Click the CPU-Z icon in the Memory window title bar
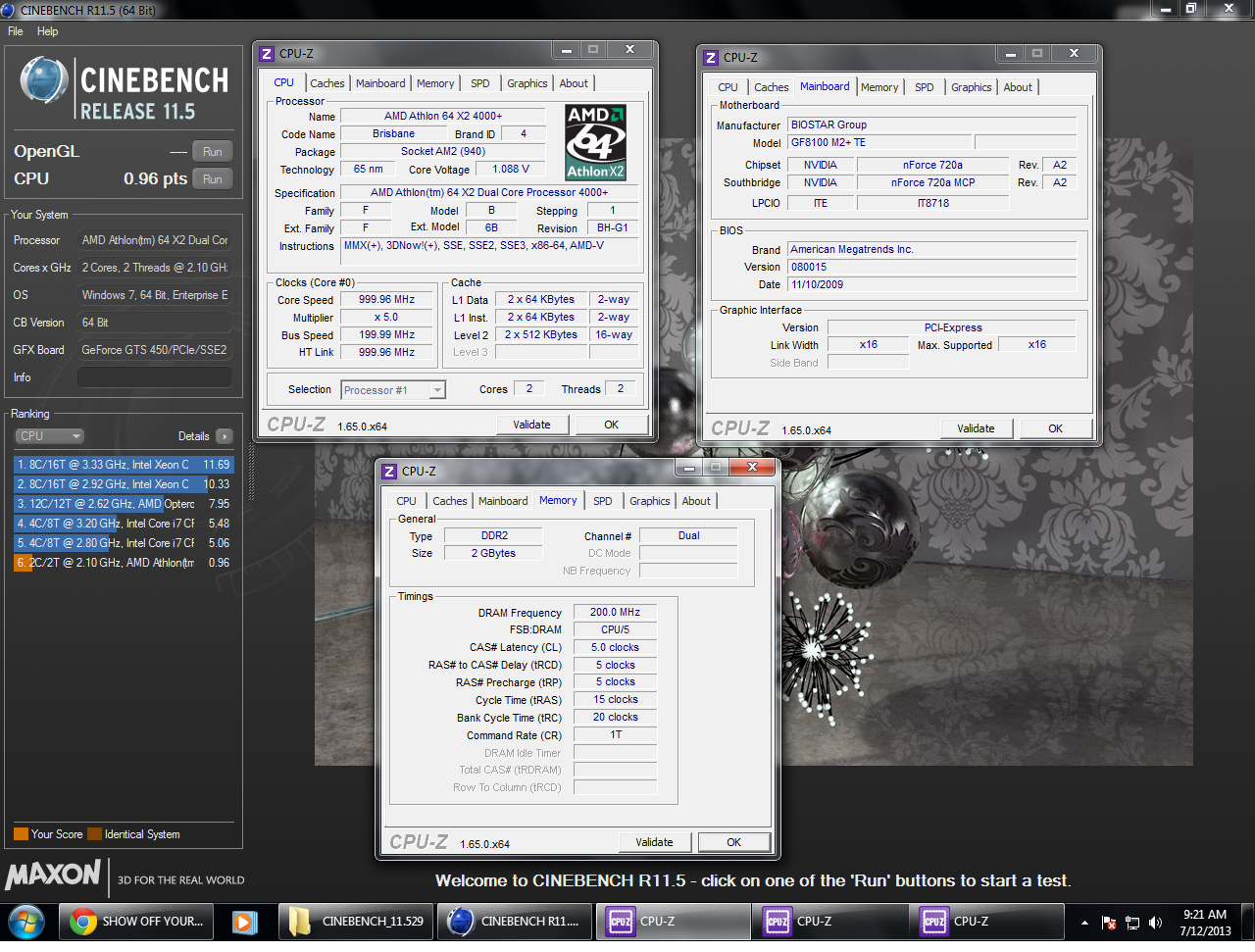This screenshot has width=1255, height=952. point(389,472)
